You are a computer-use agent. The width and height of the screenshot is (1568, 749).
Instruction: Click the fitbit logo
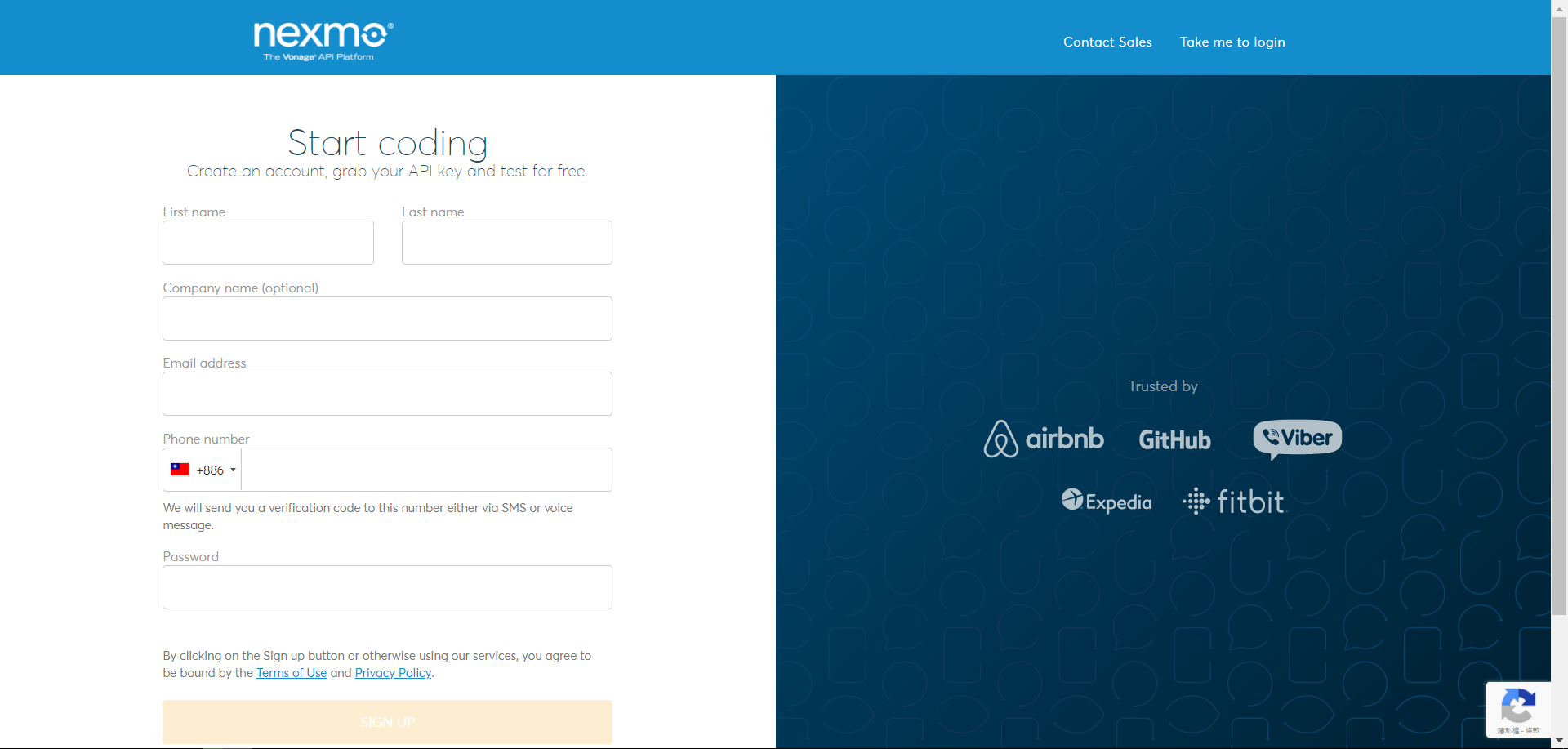[1233, 502]
